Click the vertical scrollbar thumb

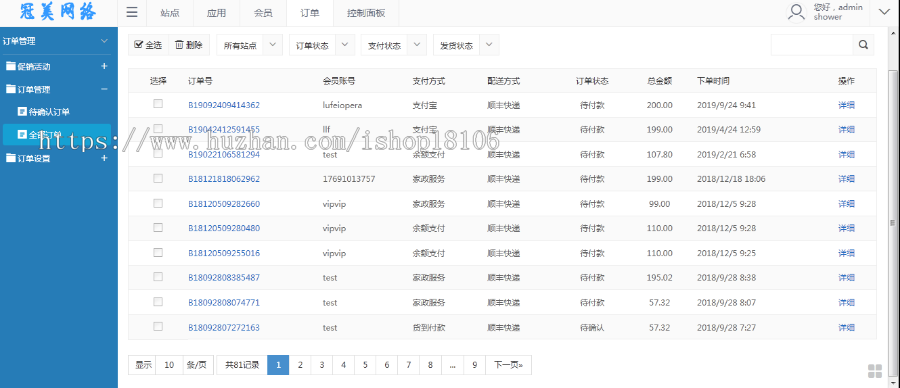pos(892,223)
